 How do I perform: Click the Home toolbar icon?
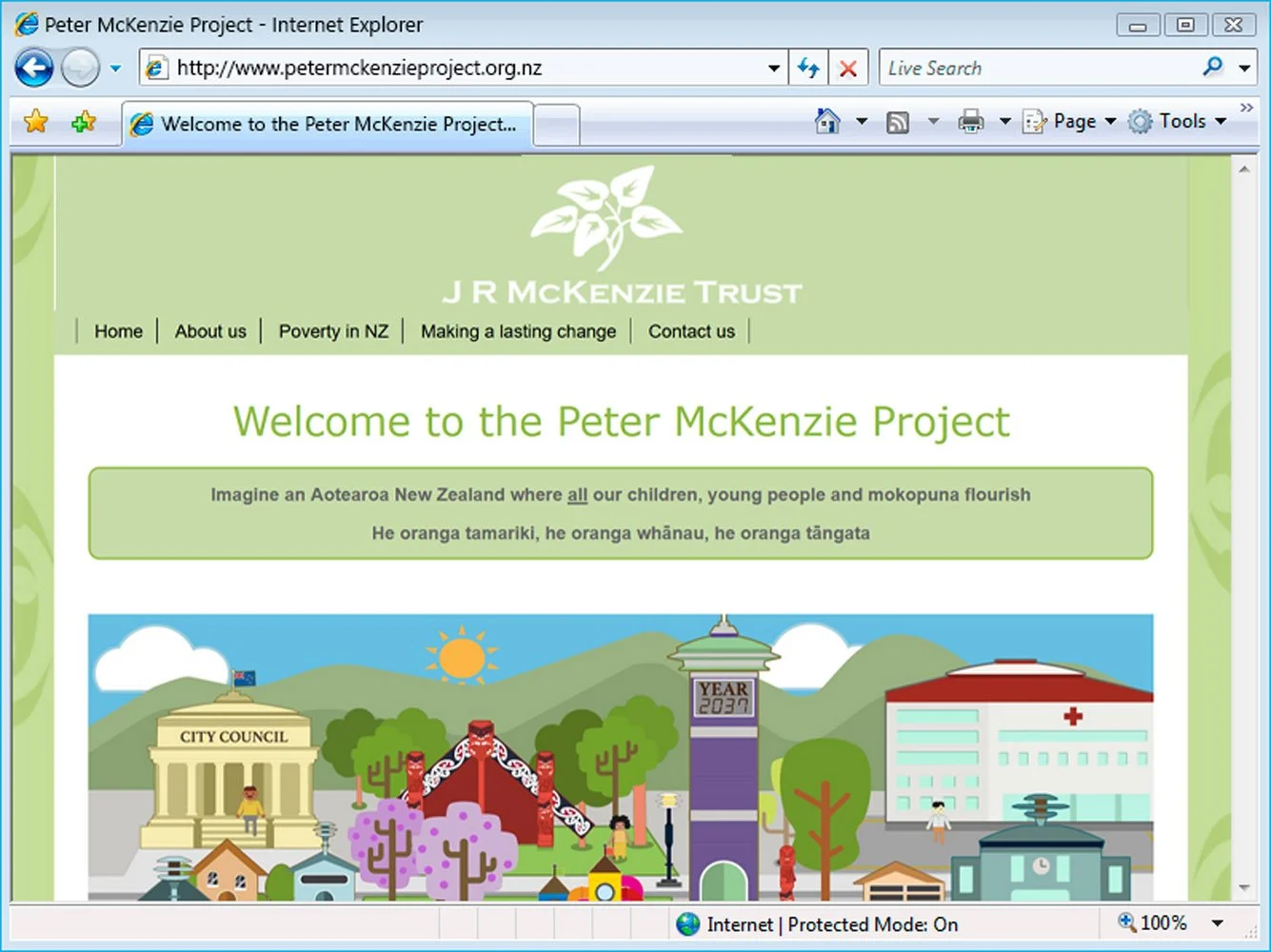(x=827, y=121)
